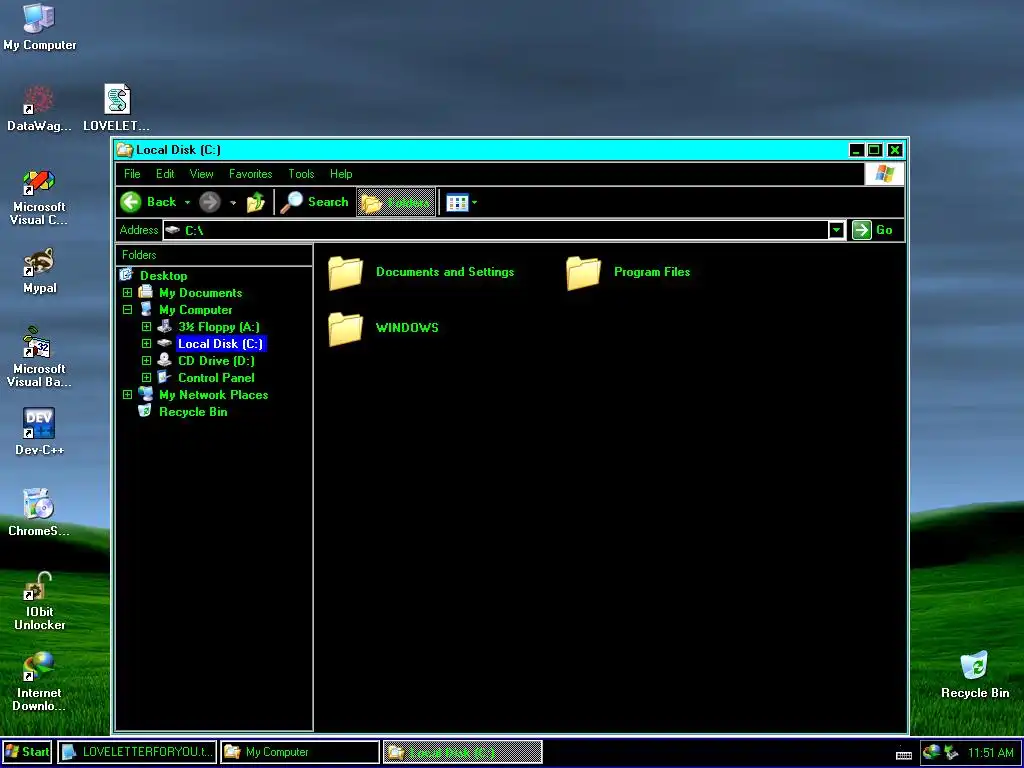Select the Microsoft Visual Ba... desktop shortcut

tap(39, 343)
